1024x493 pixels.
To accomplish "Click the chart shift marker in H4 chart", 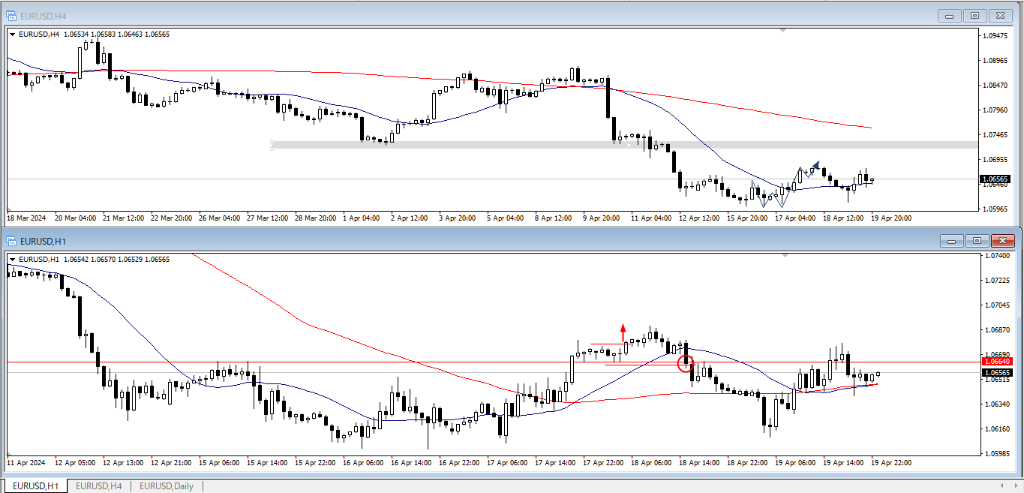I will pos(784,31).
